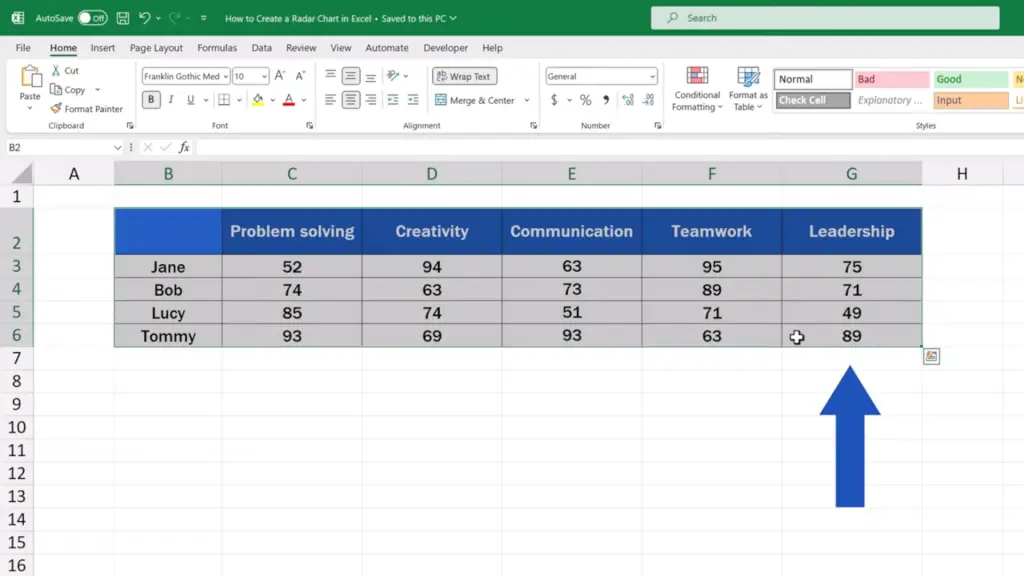
Task: Apply the Input cell style
Action: (x=970, y=100)
